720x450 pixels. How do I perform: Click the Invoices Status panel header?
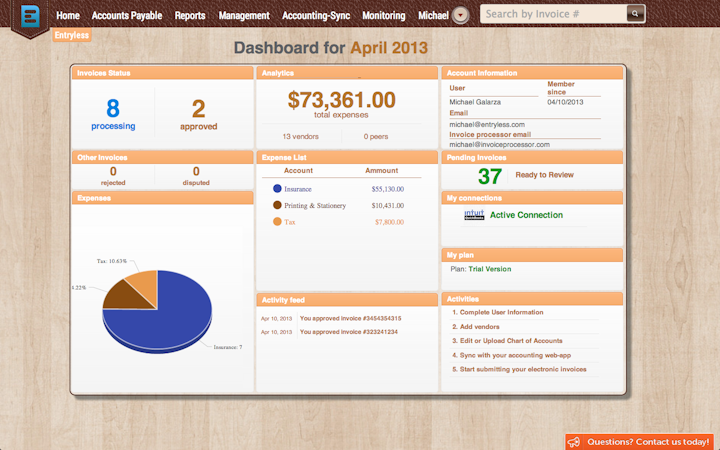tap(163, 73)
